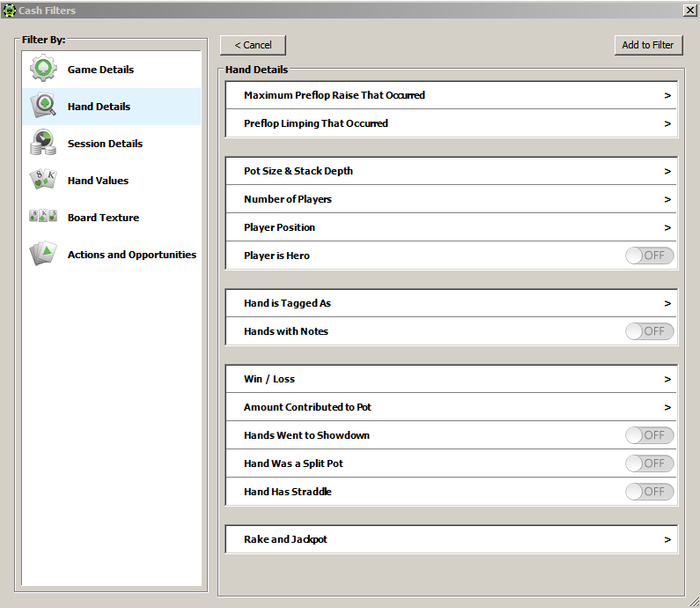Close the Cash Filters window
Image resolution: width=700 pixels, height=608 pixels.
[689, 10]
